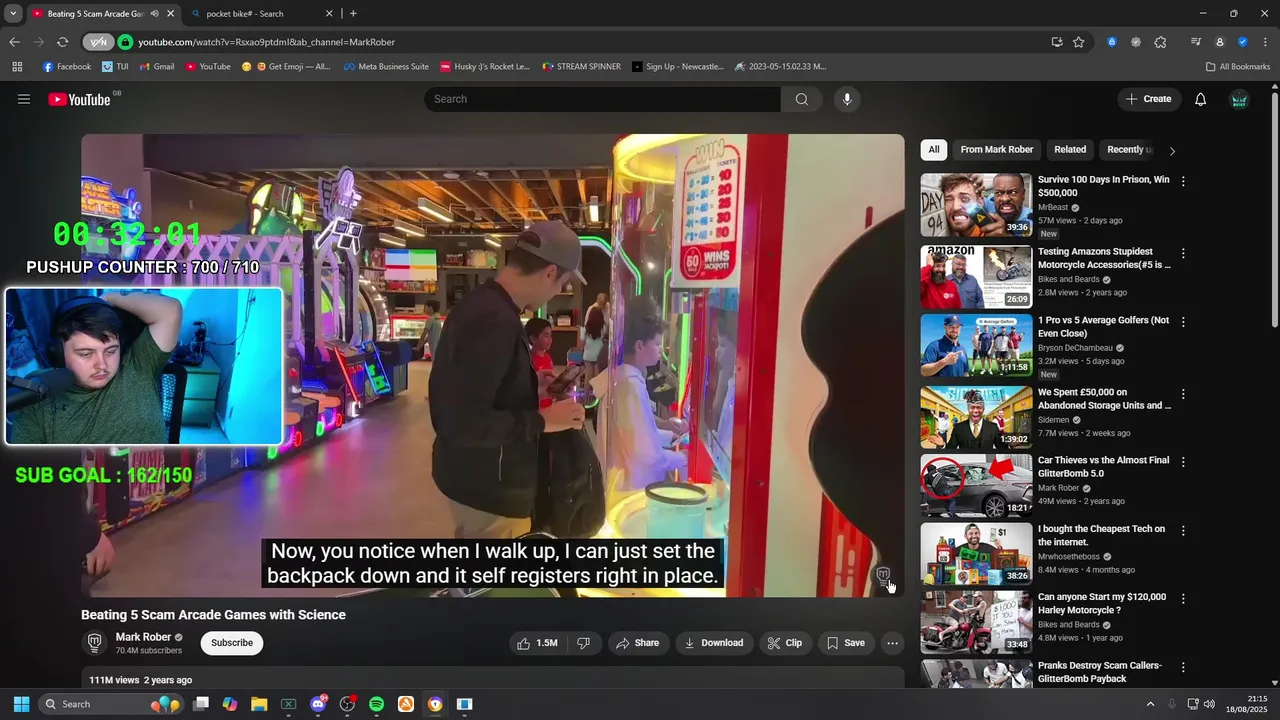1280x720 pixels.
Task: Save the video to a playlist
Action: 846,643
